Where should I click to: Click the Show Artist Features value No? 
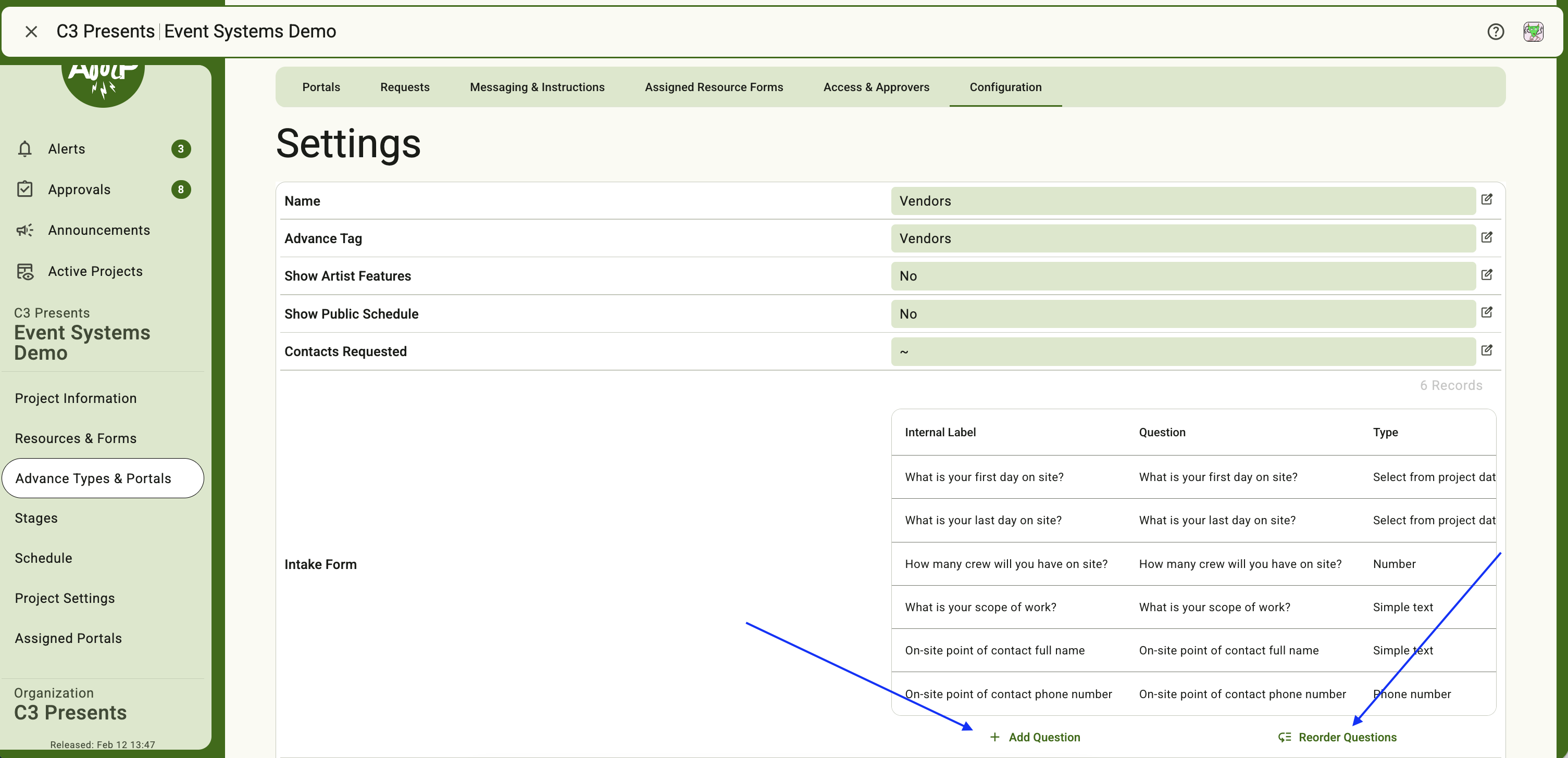(1183, 276)
